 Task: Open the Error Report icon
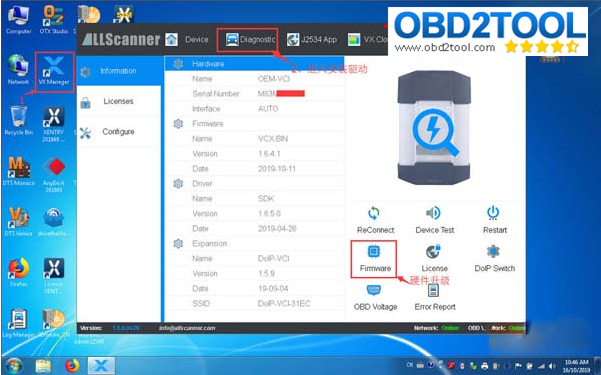click(433, 290)
